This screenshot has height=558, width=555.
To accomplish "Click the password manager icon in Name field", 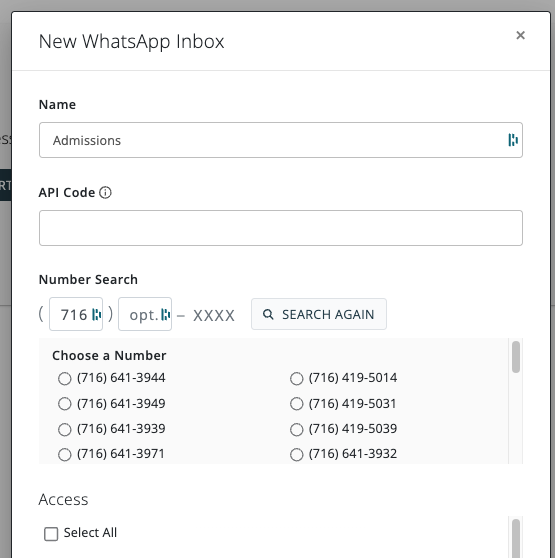I will click(513, 140).
